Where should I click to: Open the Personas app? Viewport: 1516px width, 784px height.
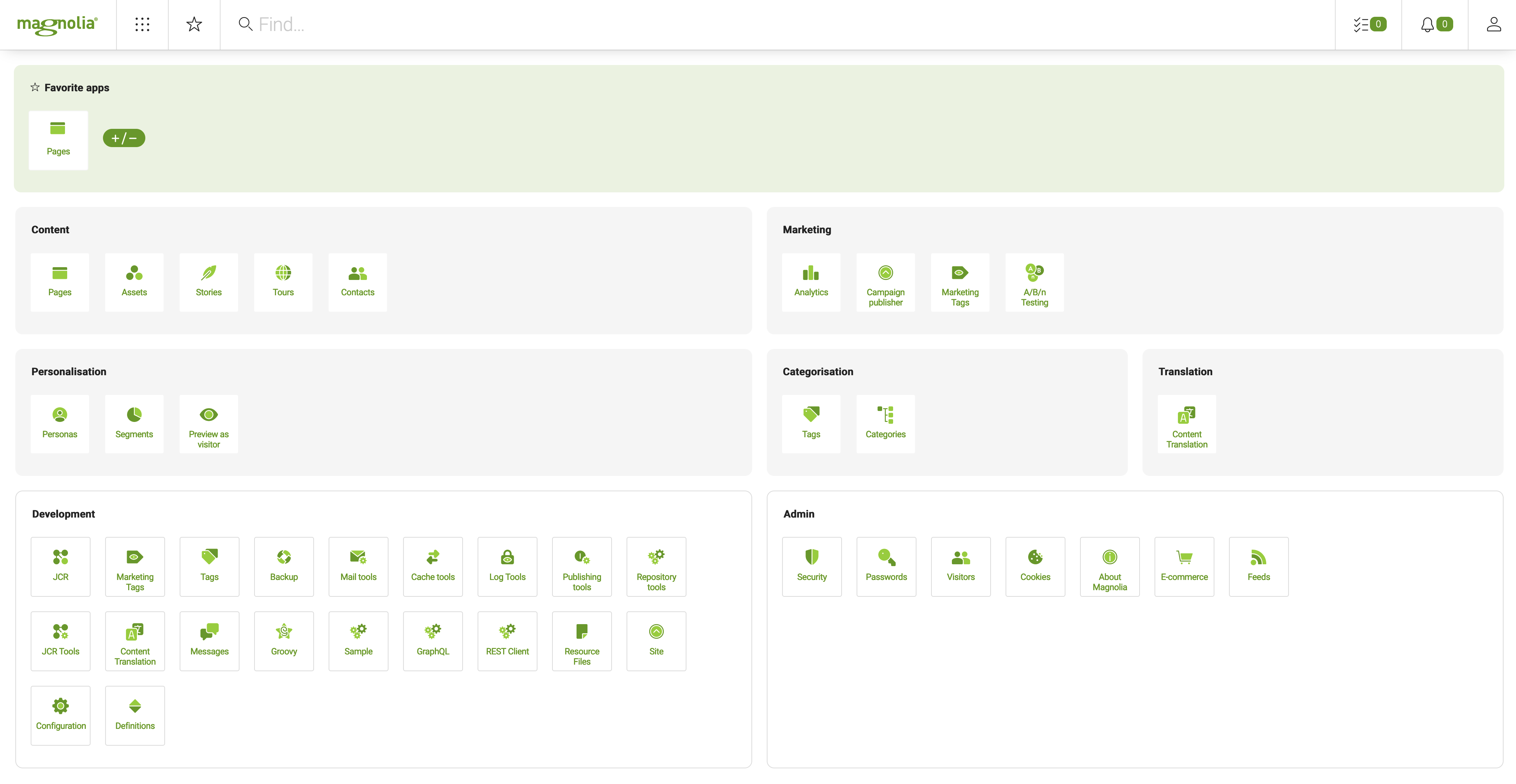click(60, 424)
